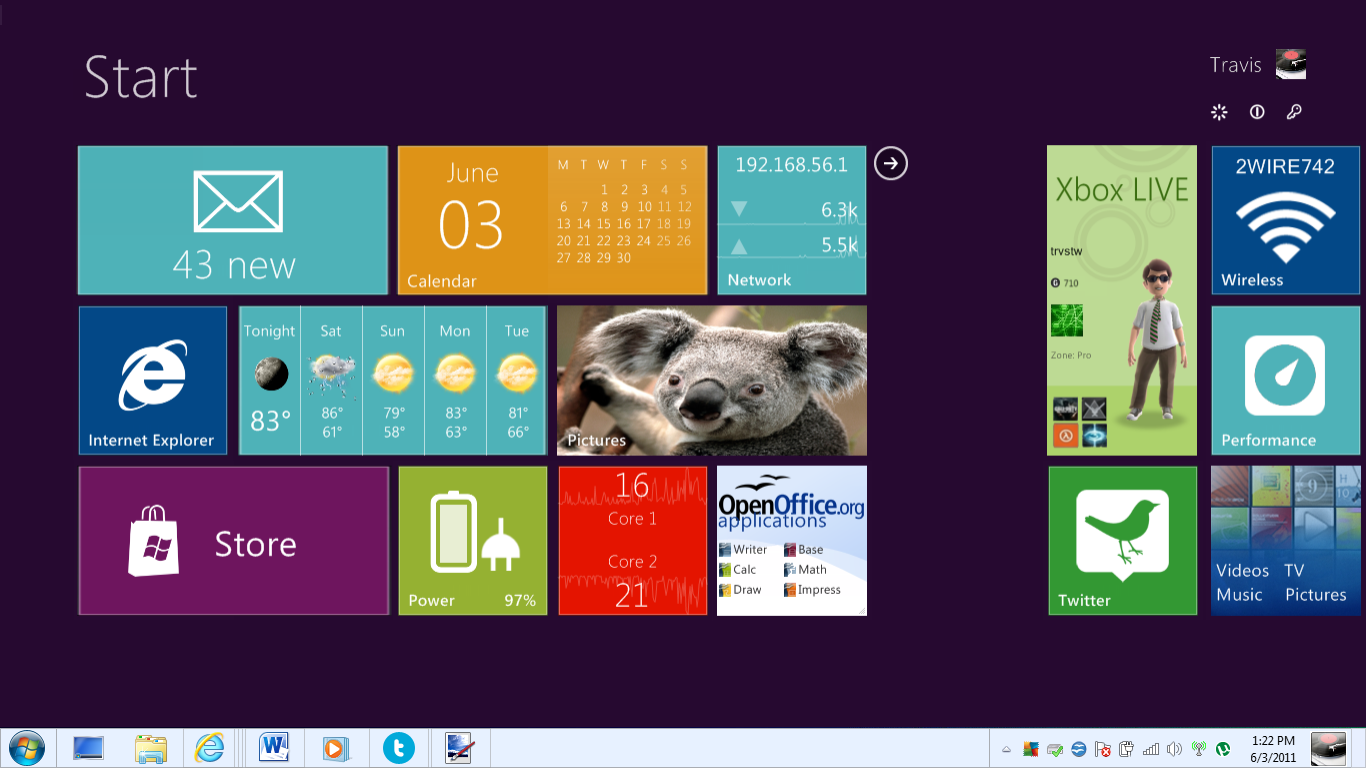
Task: Click the Start heading text
Action: coord(141,77)
